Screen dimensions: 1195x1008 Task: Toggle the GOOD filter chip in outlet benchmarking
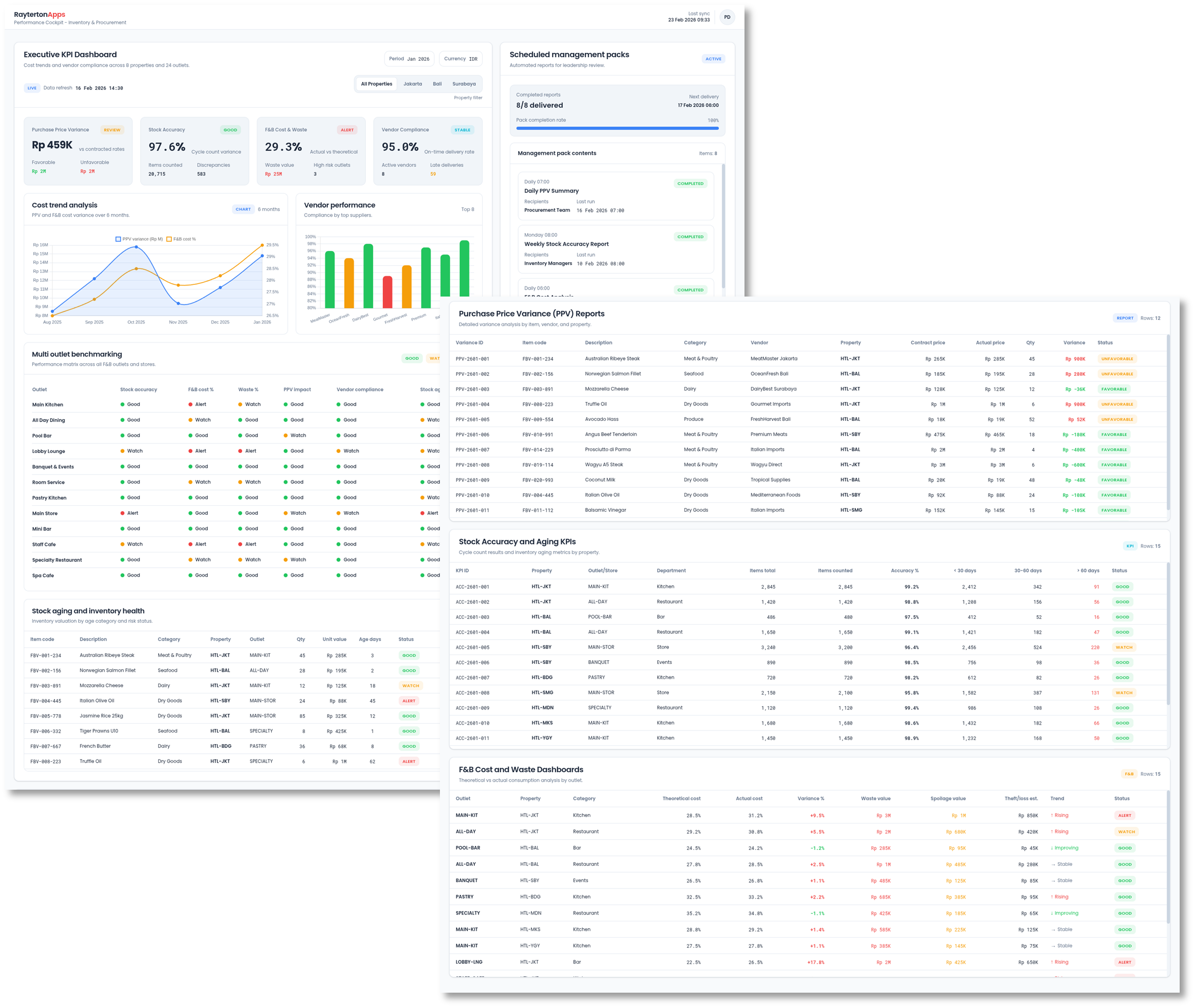[411, 359]
